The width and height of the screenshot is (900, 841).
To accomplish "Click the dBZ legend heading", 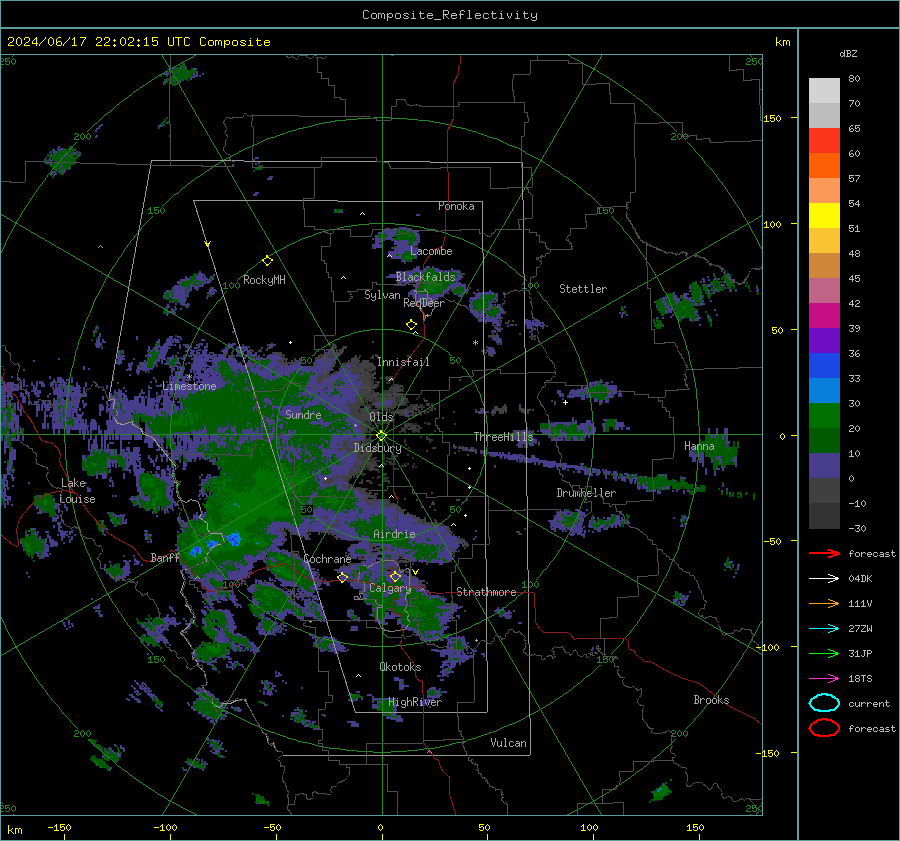I will click(848, 54).
